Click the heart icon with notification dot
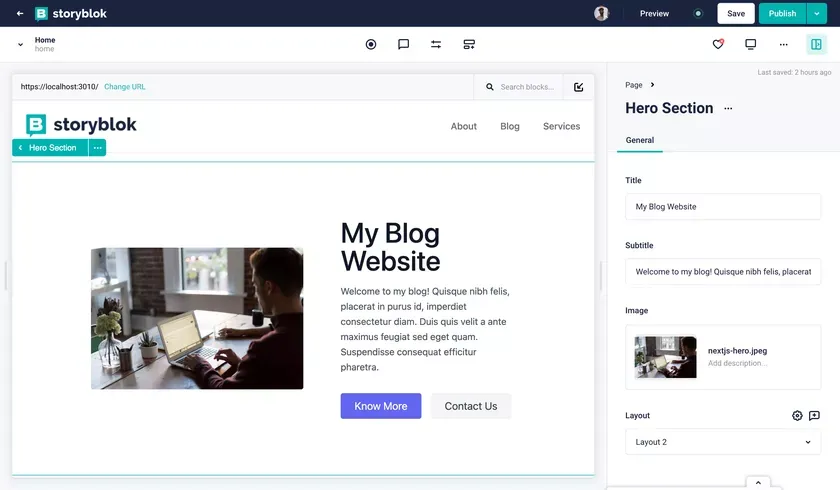Viewport: 840px width, 490px height. (x=718, y=44)
